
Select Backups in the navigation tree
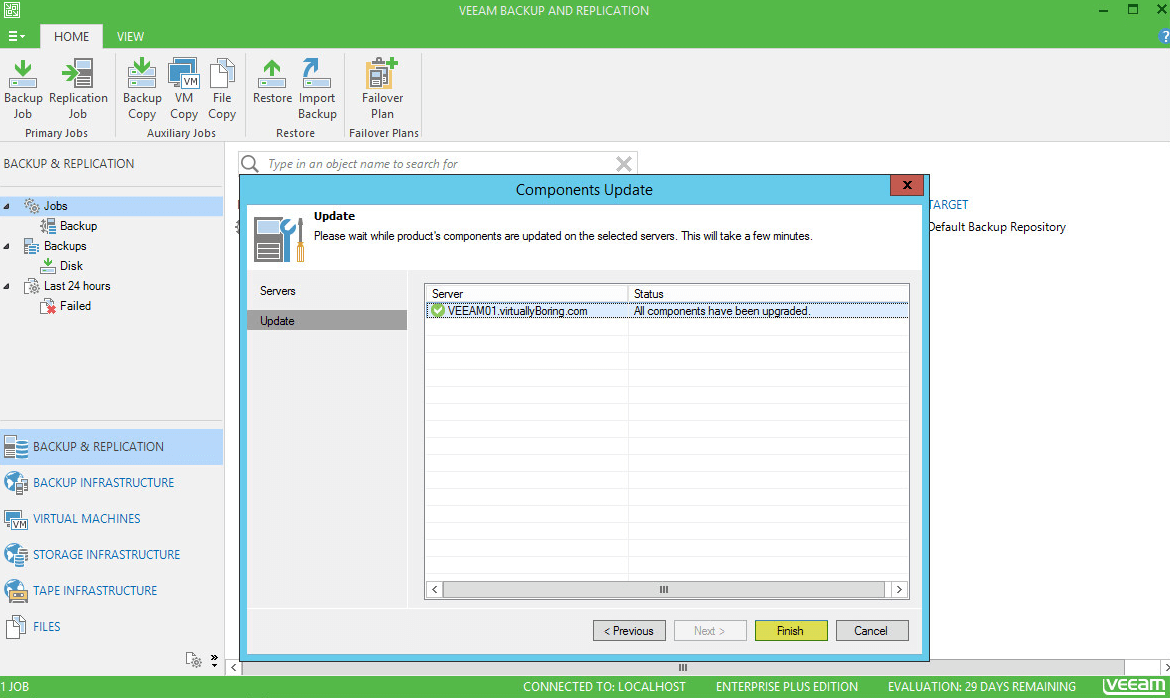coord(65,246)
